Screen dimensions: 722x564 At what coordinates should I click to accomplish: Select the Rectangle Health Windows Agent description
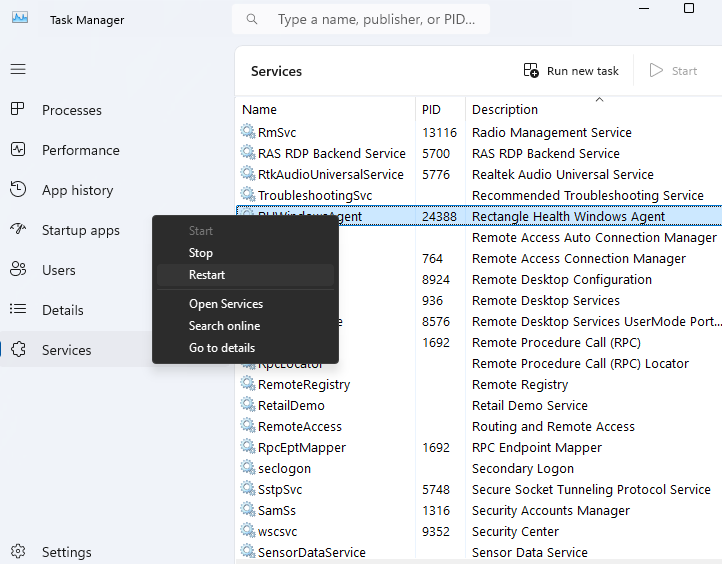point(568,216)
